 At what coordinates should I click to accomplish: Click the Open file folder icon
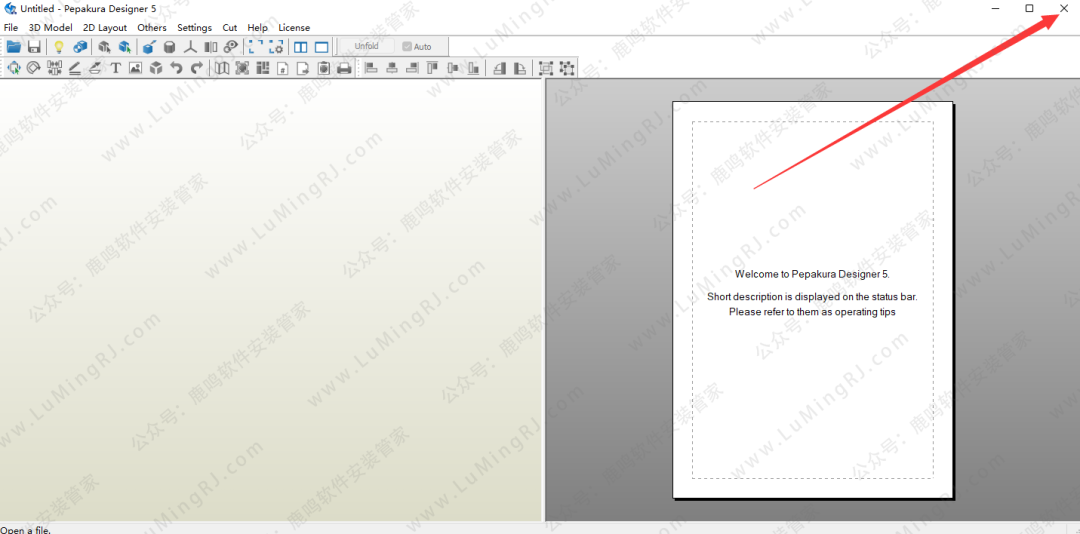point(13,47)
